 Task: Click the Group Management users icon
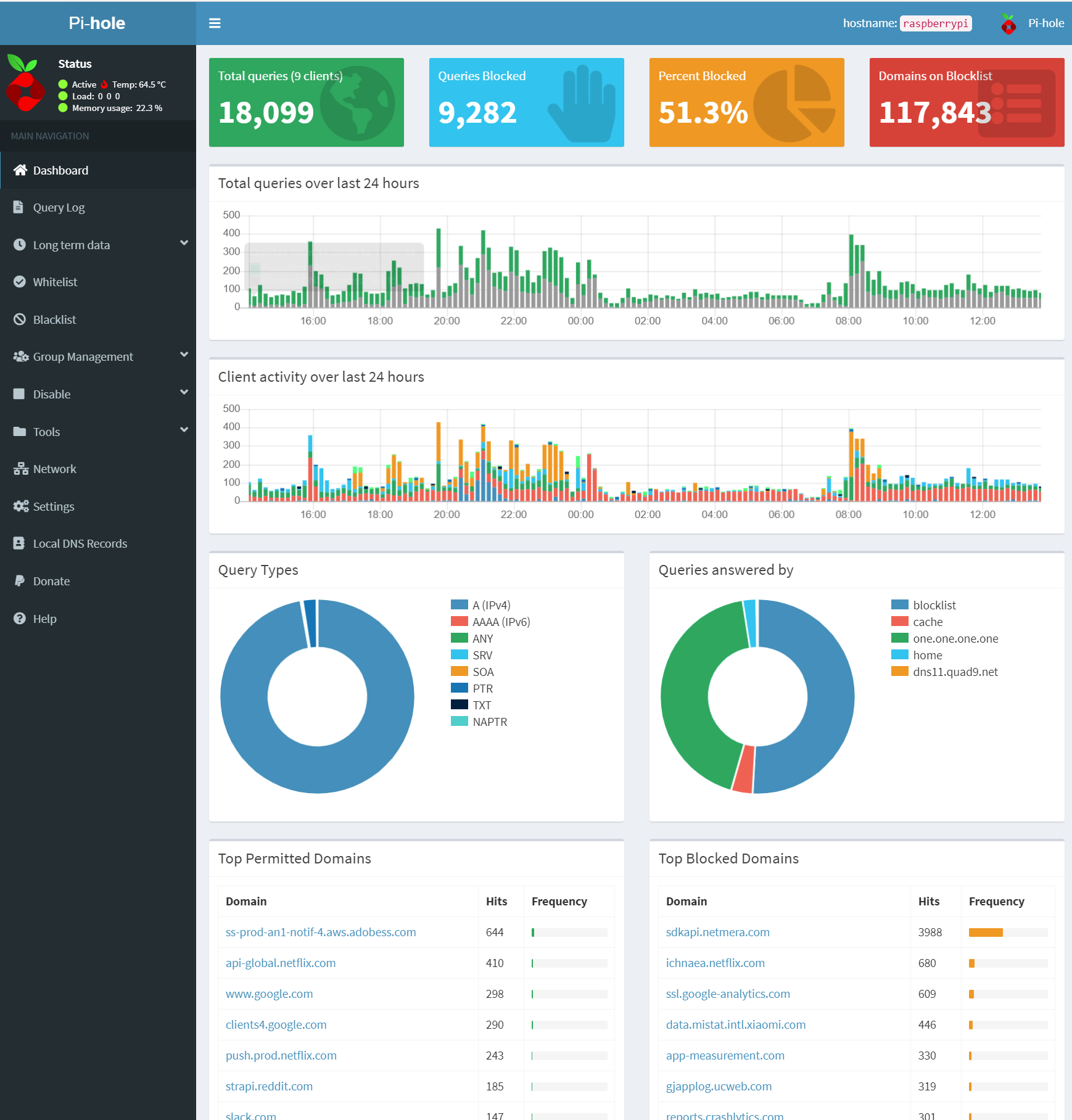tap(21, 356)
